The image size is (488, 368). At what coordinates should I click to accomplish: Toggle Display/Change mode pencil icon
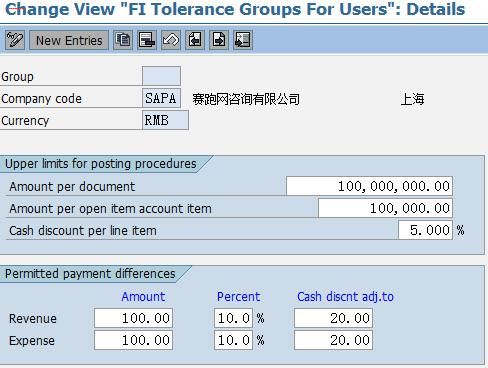[15, 40]
